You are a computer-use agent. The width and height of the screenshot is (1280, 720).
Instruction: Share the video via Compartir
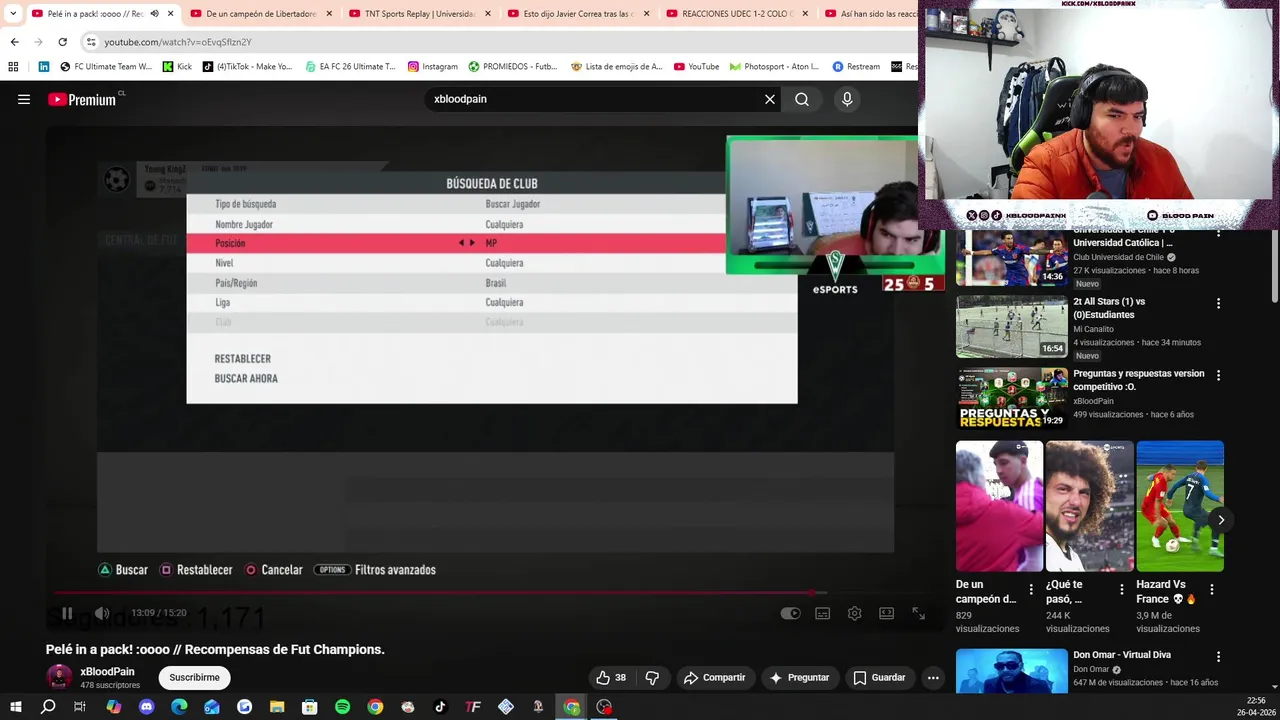click(x=714, y=677)
